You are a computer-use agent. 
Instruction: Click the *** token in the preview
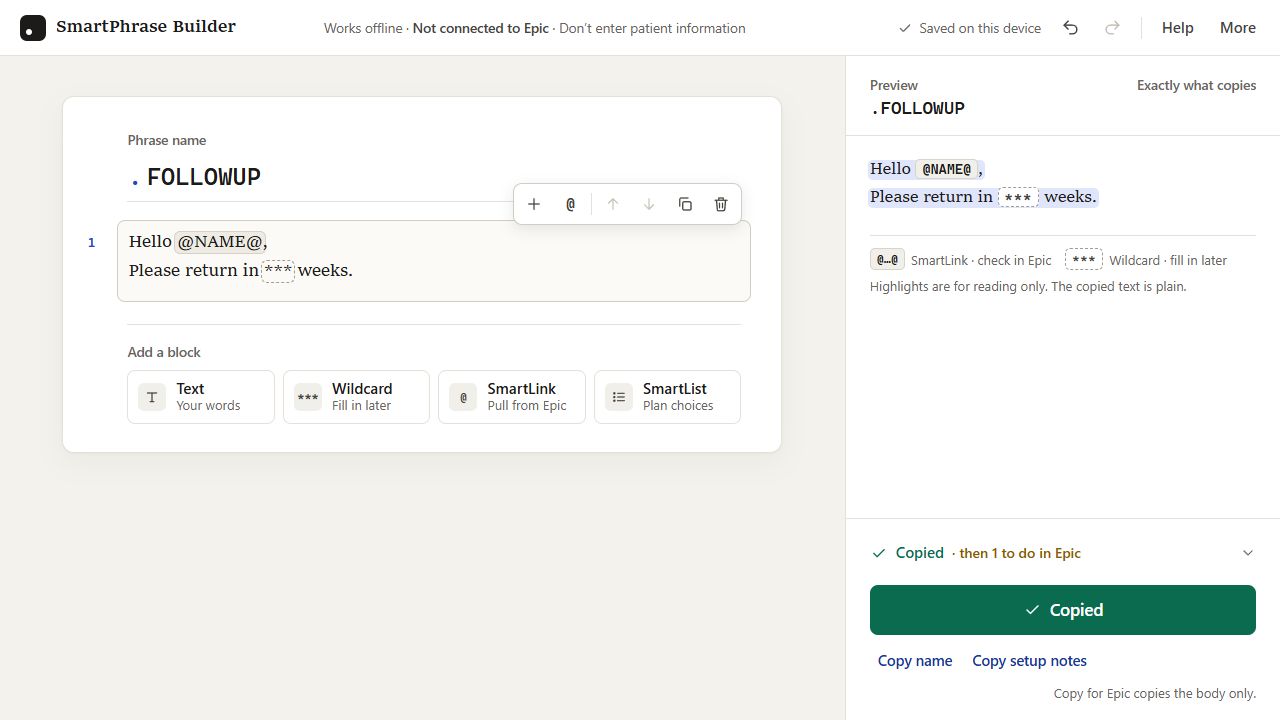pyautogui.click(x=1018, y=197)
